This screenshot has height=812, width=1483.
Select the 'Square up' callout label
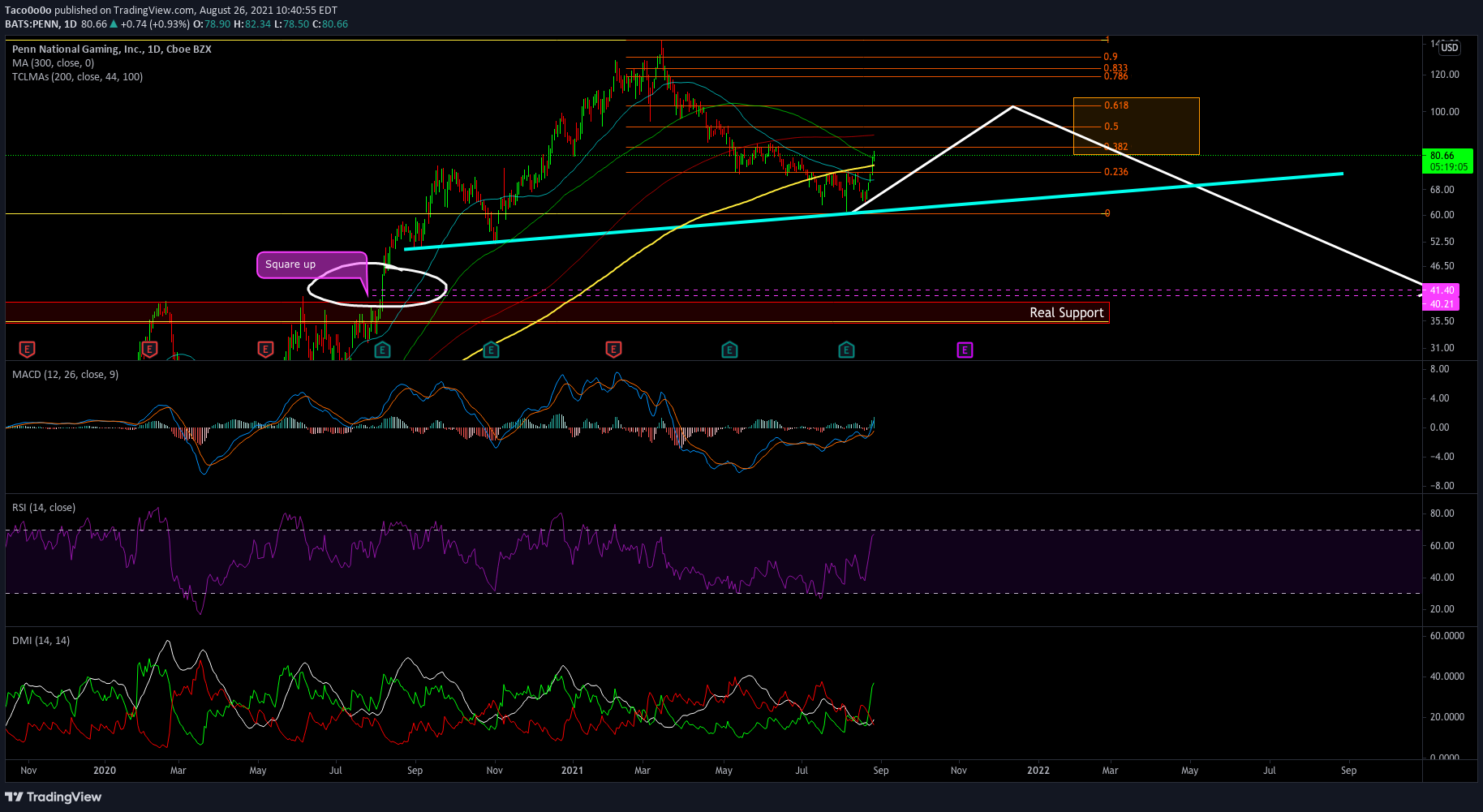[290, 264]
